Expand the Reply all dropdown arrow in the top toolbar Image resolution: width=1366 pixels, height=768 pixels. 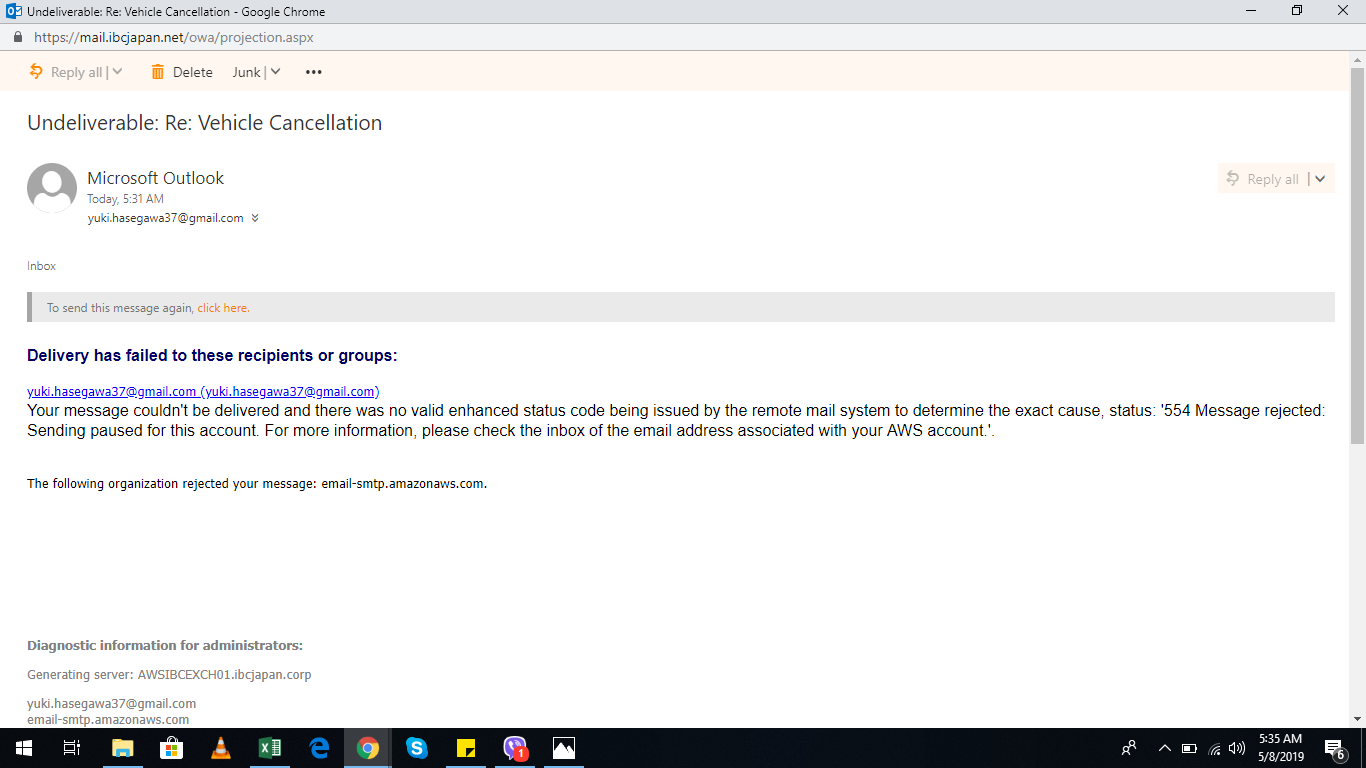click(118, 72)
